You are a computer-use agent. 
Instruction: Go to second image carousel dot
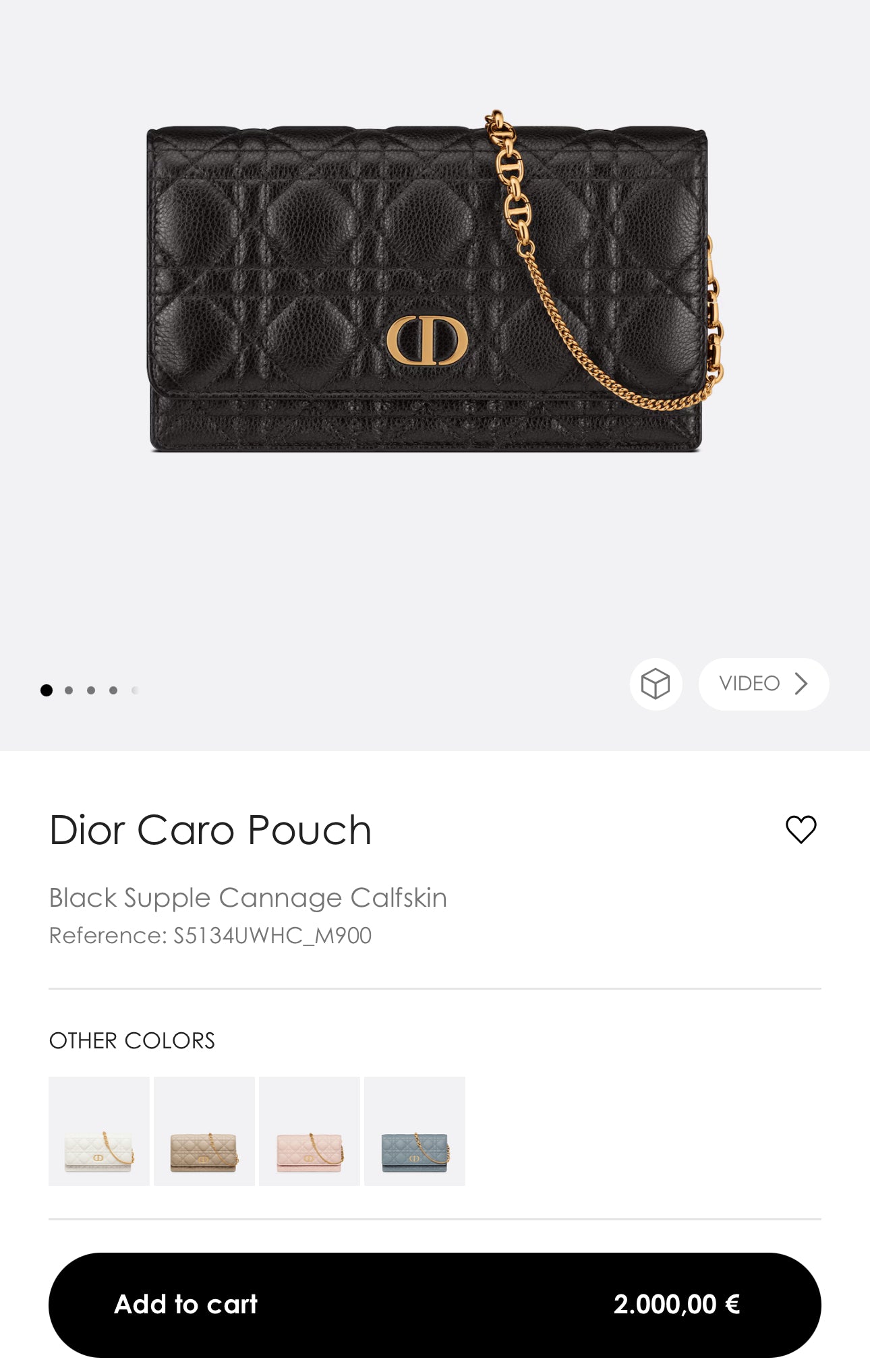[x=69, y=690]
